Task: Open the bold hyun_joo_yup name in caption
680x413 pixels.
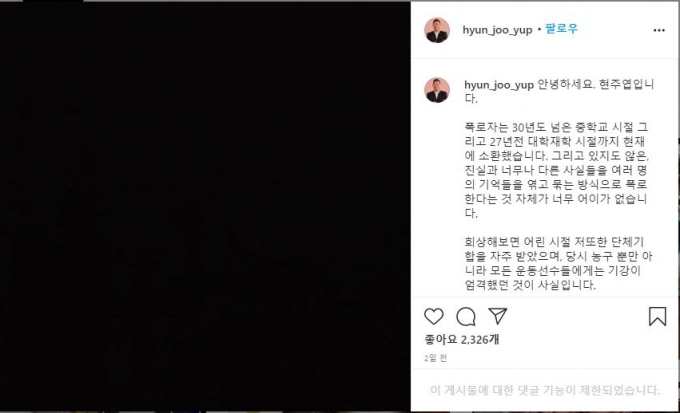Action: [x=499, y=85]
